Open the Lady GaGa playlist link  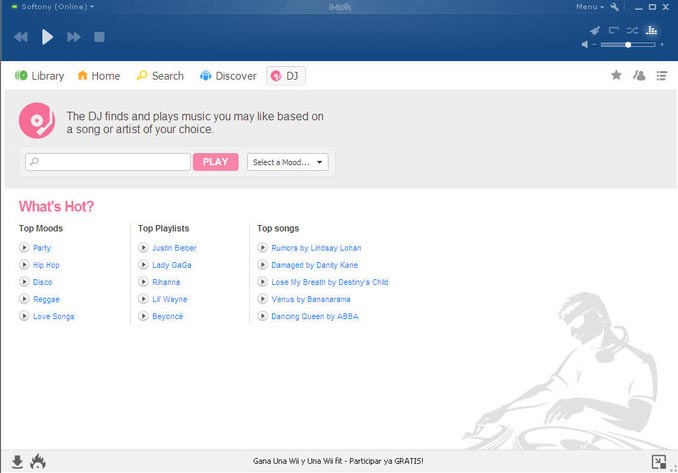pyautogui.click(x=172, y=265)
